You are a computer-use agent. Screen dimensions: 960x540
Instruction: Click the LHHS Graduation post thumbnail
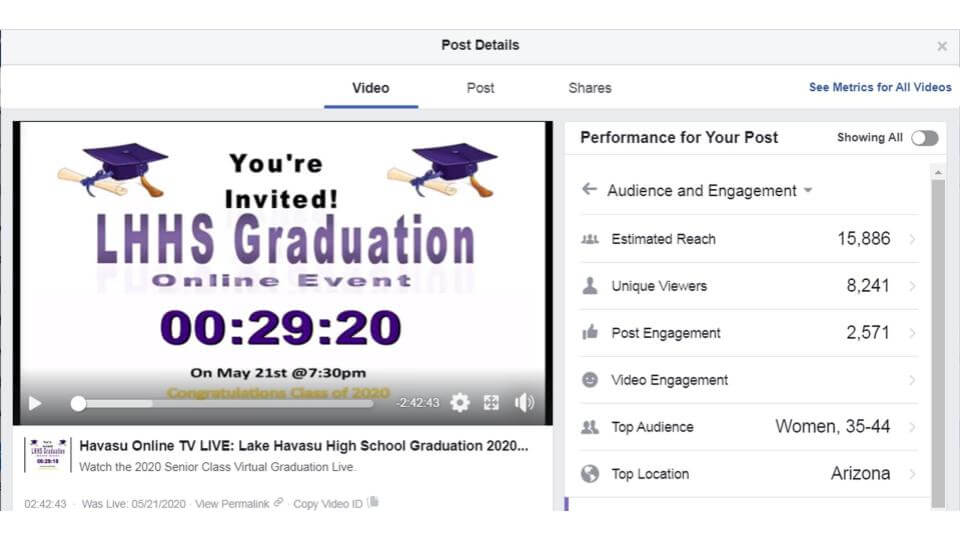pos(48,454)
